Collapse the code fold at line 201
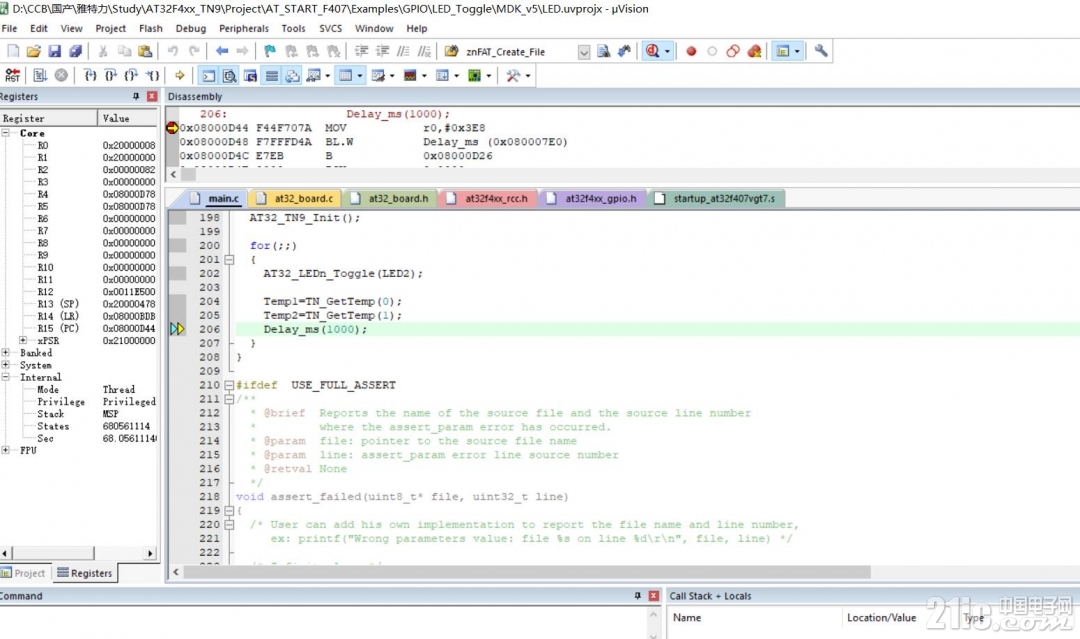This screenshot has height=639, width=1080. [x=229, y=260]
